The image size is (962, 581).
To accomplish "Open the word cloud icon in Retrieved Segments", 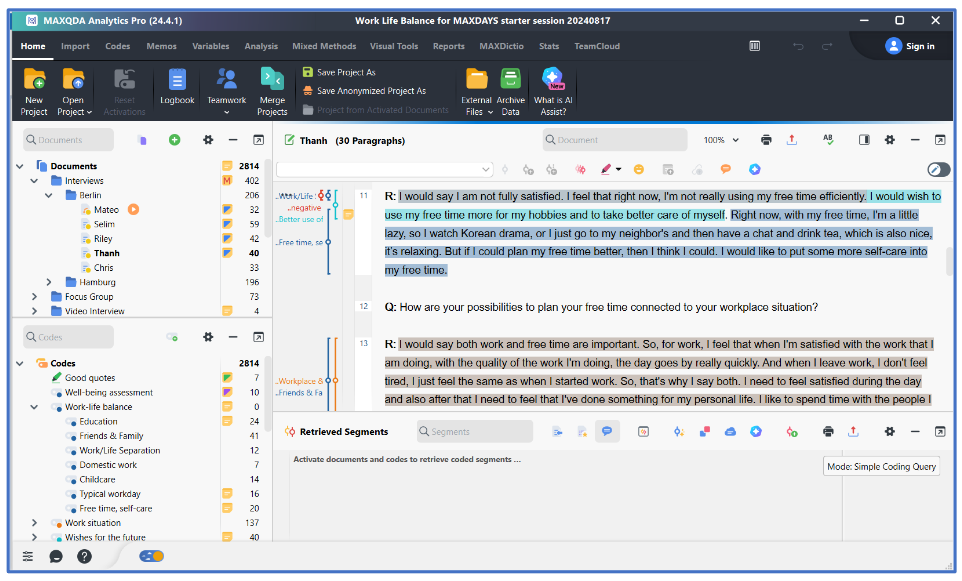I will (x=730, y=432).
